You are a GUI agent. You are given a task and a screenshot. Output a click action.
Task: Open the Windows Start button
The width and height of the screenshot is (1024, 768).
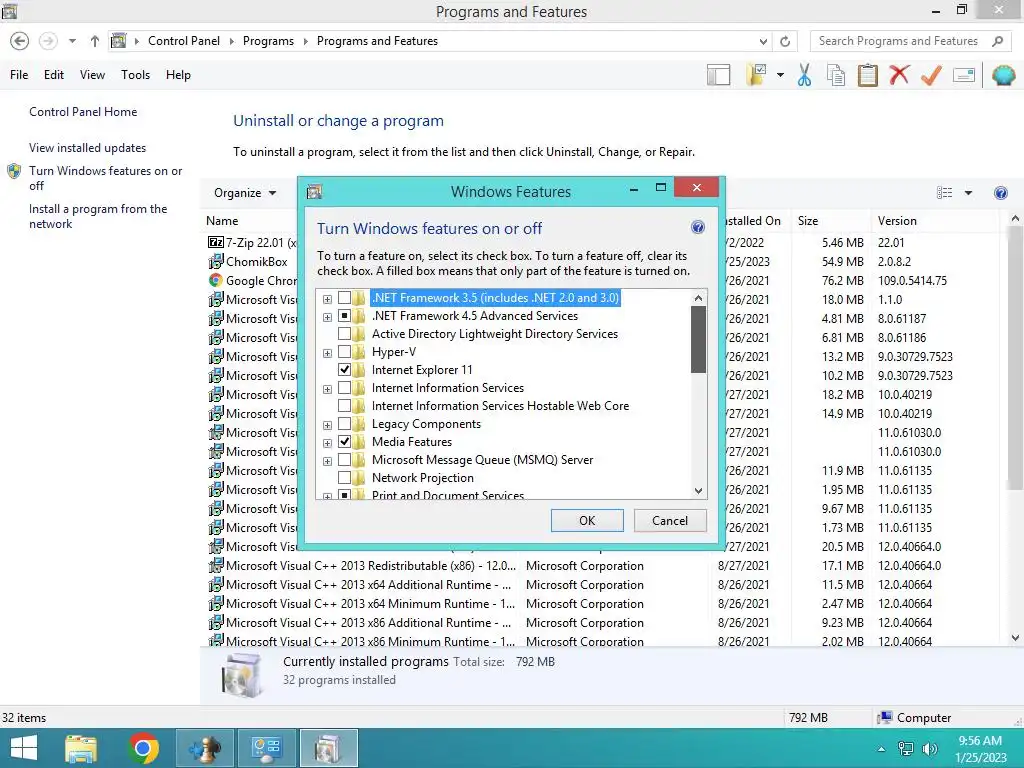(24, 748)
